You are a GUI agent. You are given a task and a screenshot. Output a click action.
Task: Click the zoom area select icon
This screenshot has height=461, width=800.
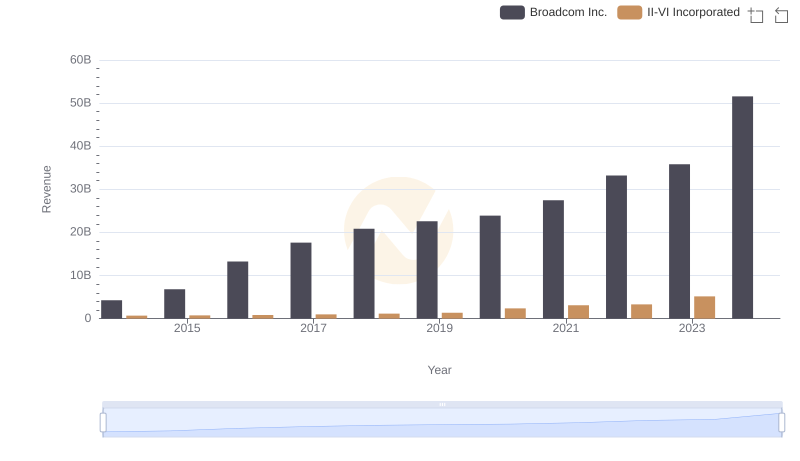point(756,15)
